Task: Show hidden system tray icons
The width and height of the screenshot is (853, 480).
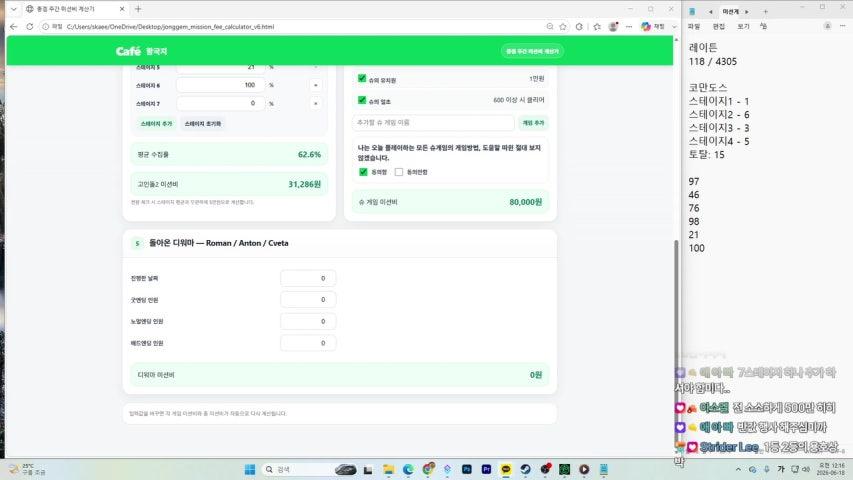Action: [x=738, y=469]
